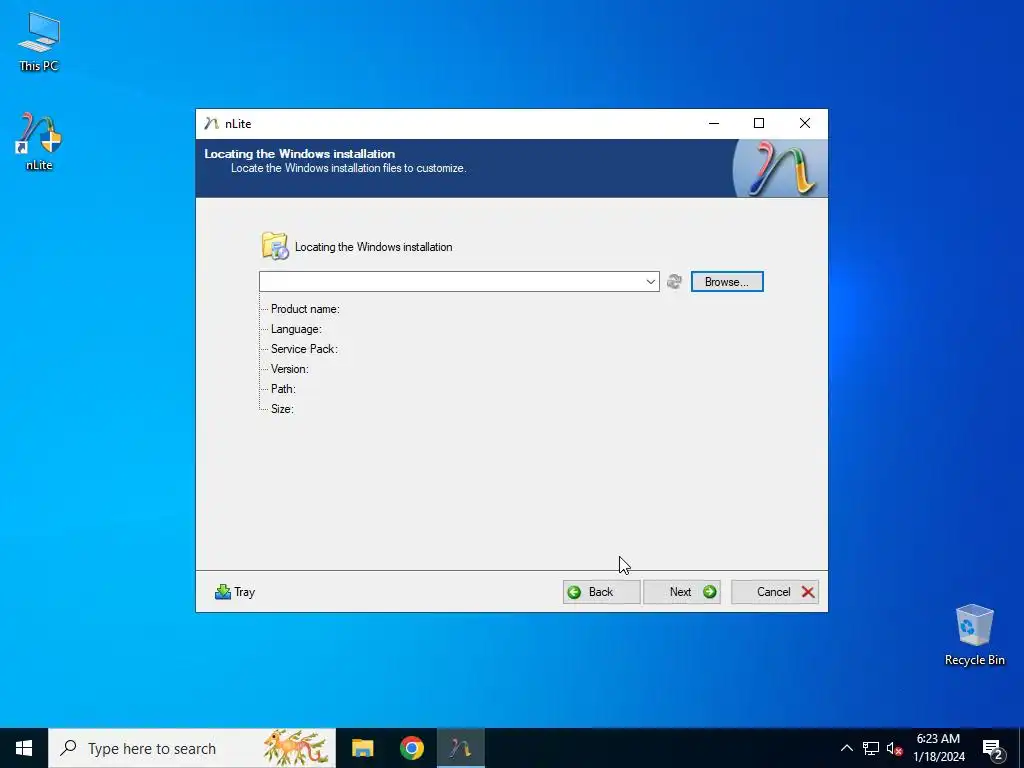This screenshot has height=768, width=1024.
Task: Click the nLite taskbar button
Action: (x=461, y=748)
